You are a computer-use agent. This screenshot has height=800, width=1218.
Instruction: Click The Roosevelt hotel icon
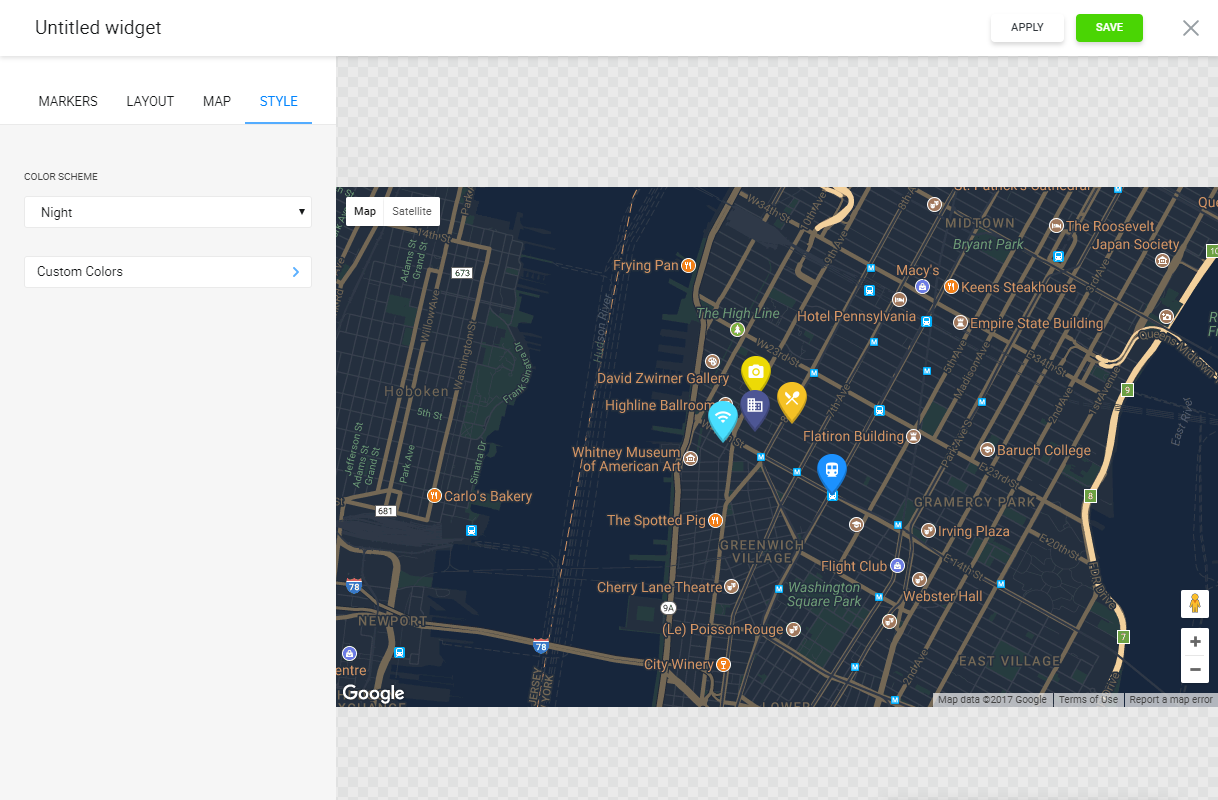point(1056,226)
